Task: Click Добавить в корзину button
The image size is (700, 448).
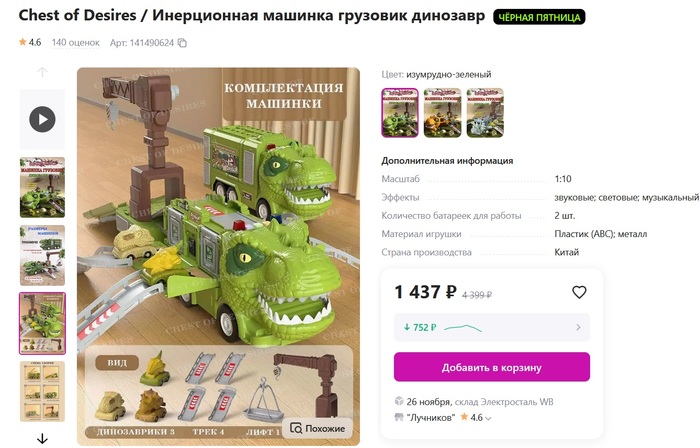Action: point(492,367)
